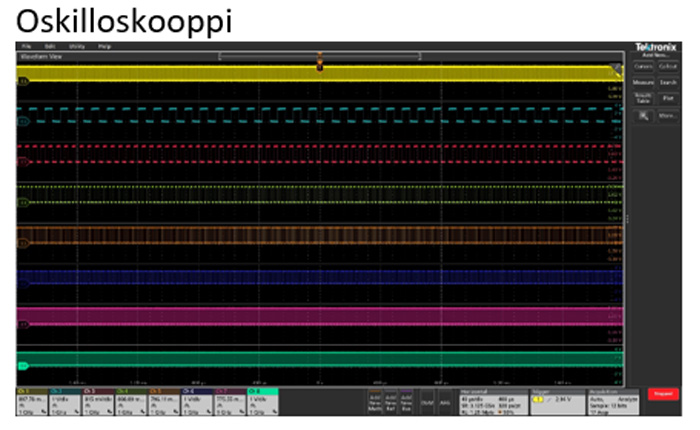Open the Utility menu
The height and width of the screenshot is (430, 700).
(x=75, y=47)
